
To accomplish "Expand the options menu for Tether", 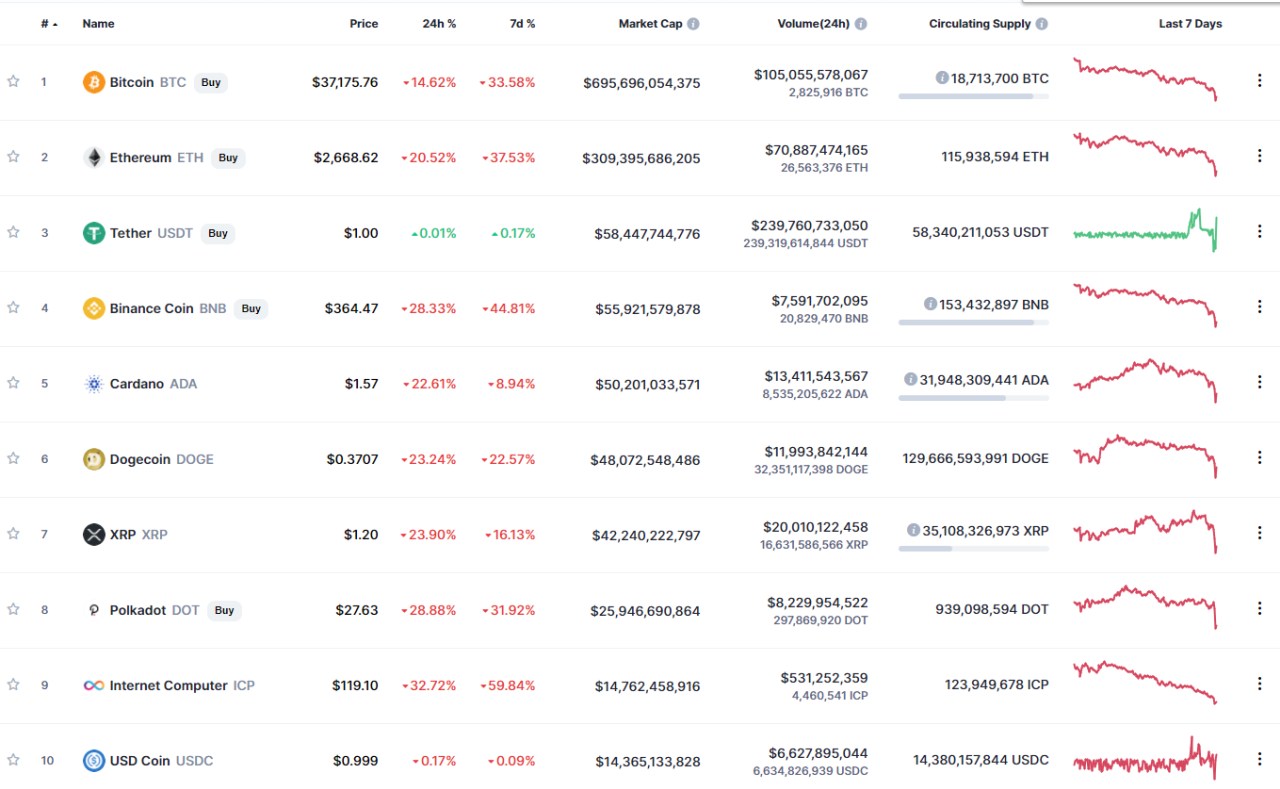I will pyautogui.click(x=1259, y=232).
